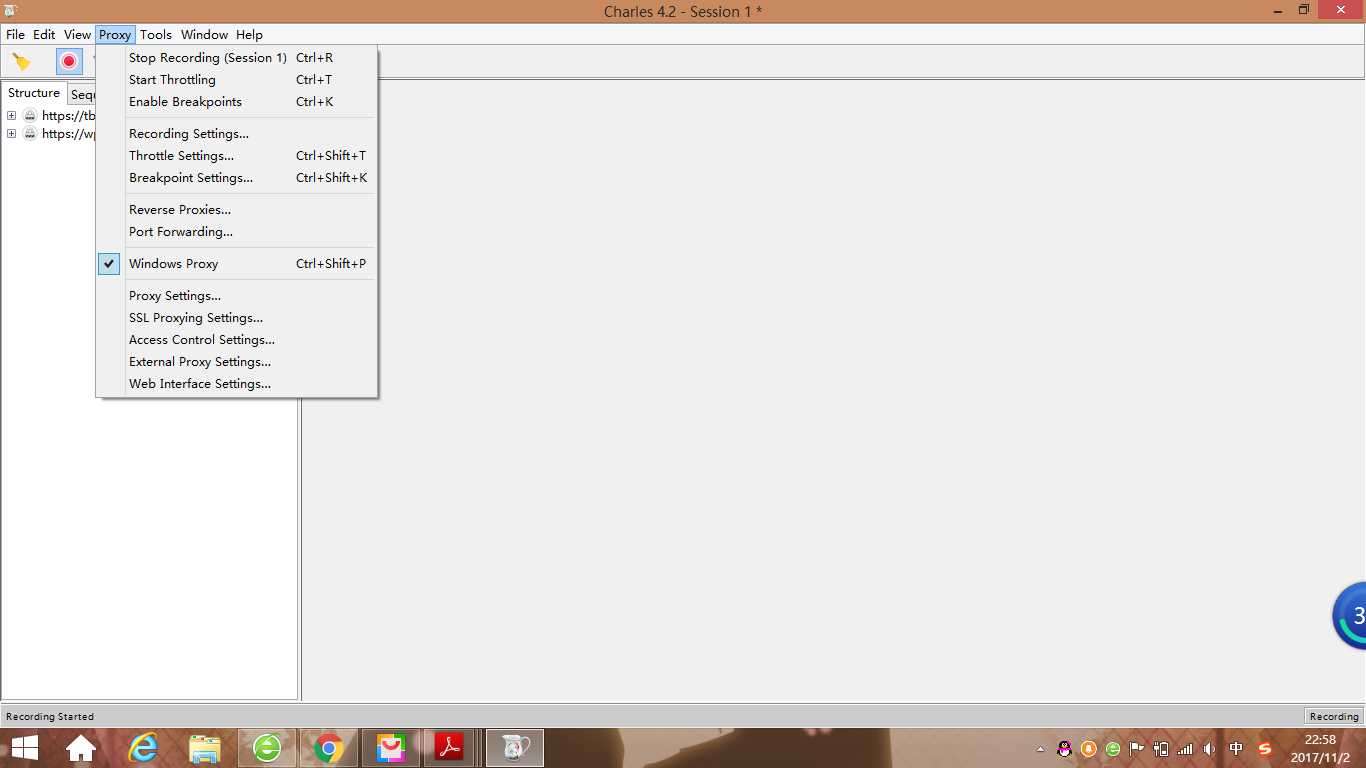Click the volume speaker tray icon

(x=1209, y=749)
